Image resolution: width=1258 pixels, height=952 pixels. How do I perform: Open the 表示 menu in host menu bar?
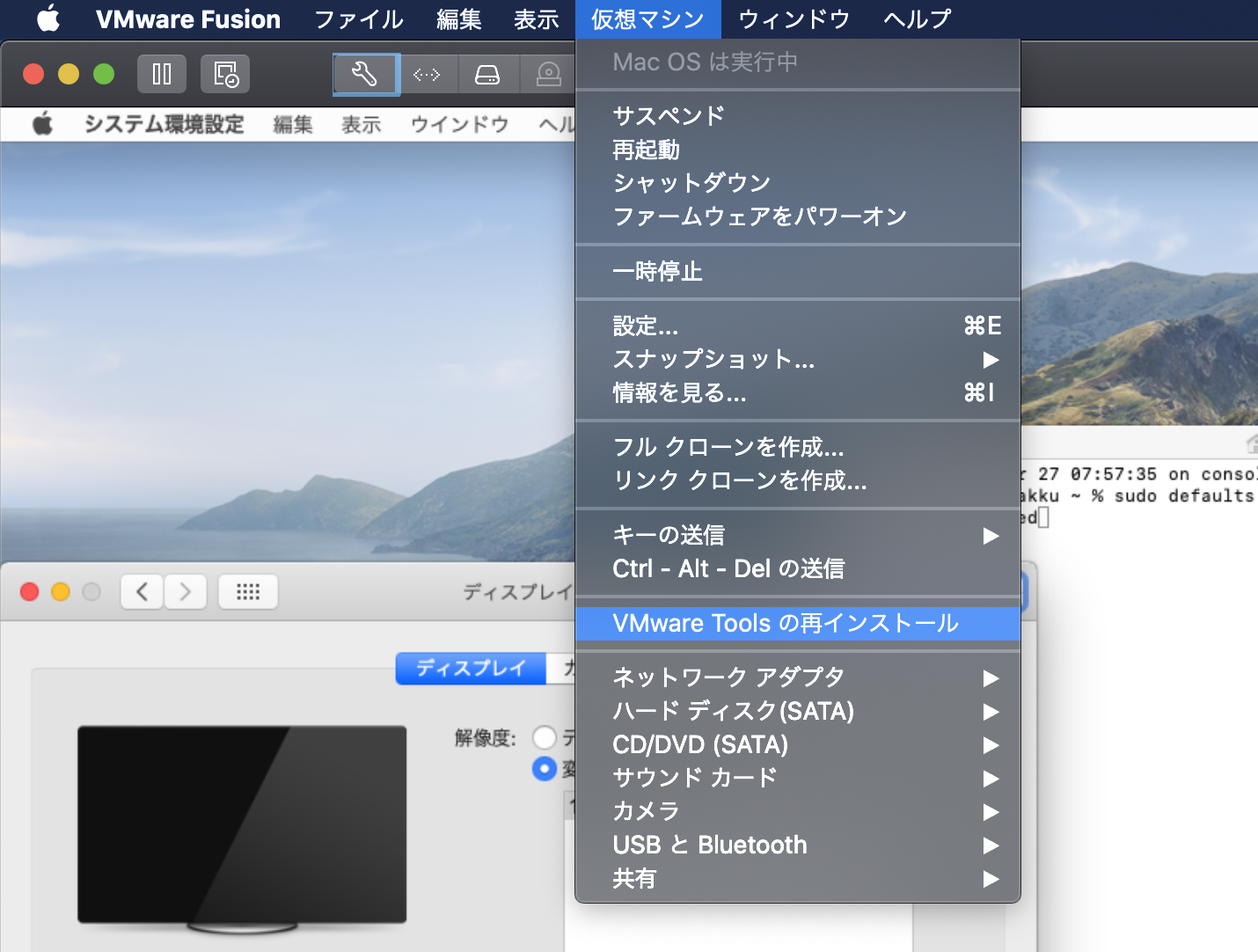(537, 18)
